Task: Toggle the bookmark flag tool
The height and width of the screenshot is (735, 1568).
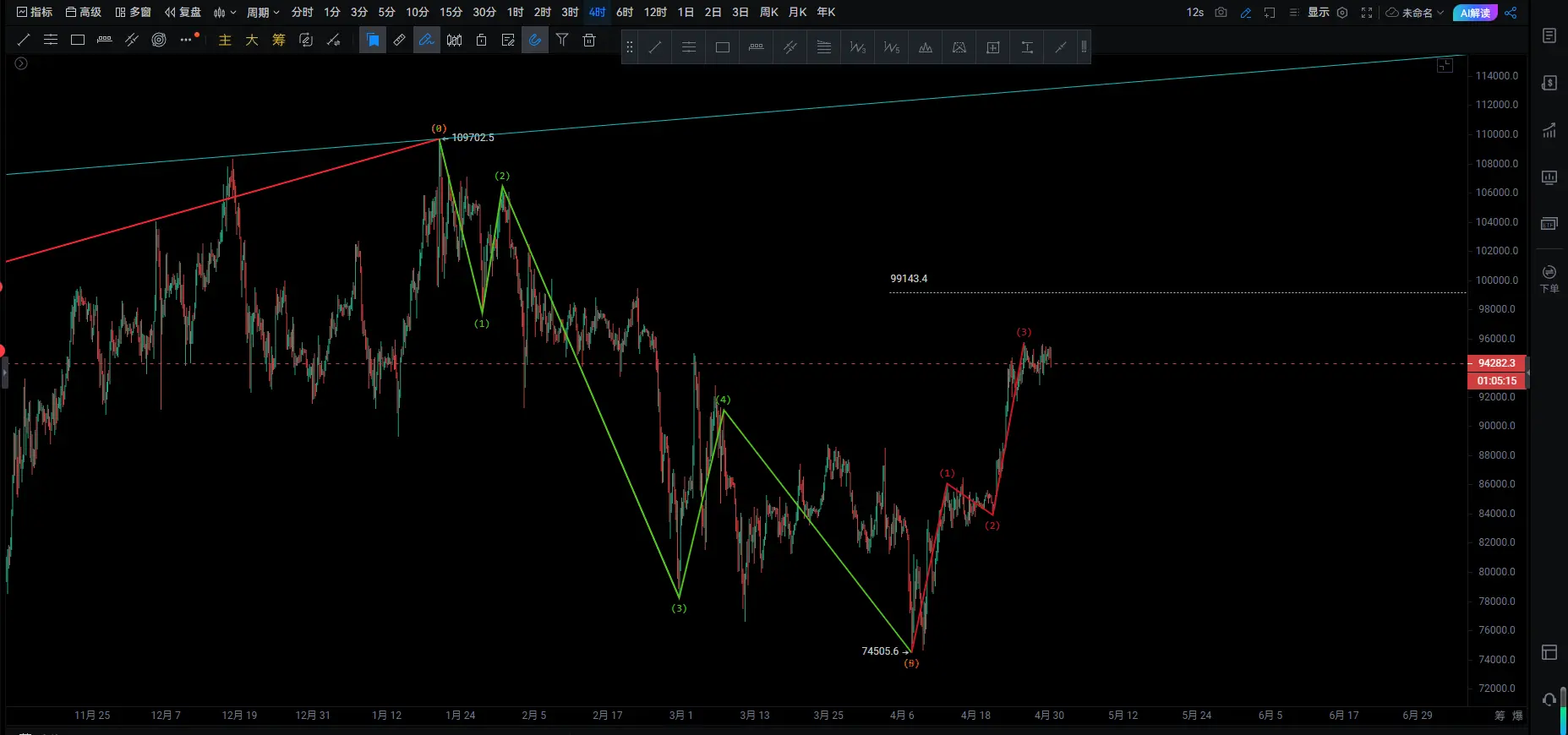Action: pyautogui.click(x=373, y=40)
